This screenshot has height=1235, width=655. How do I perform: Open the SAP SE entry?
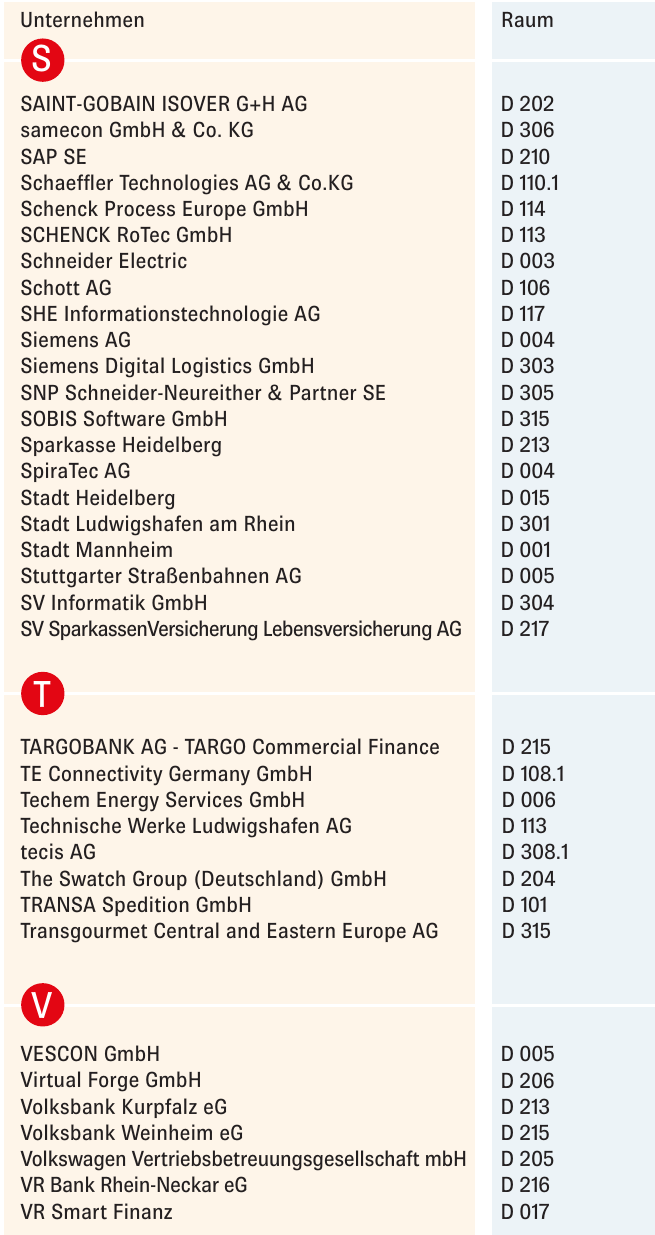(x=54, y=156)
